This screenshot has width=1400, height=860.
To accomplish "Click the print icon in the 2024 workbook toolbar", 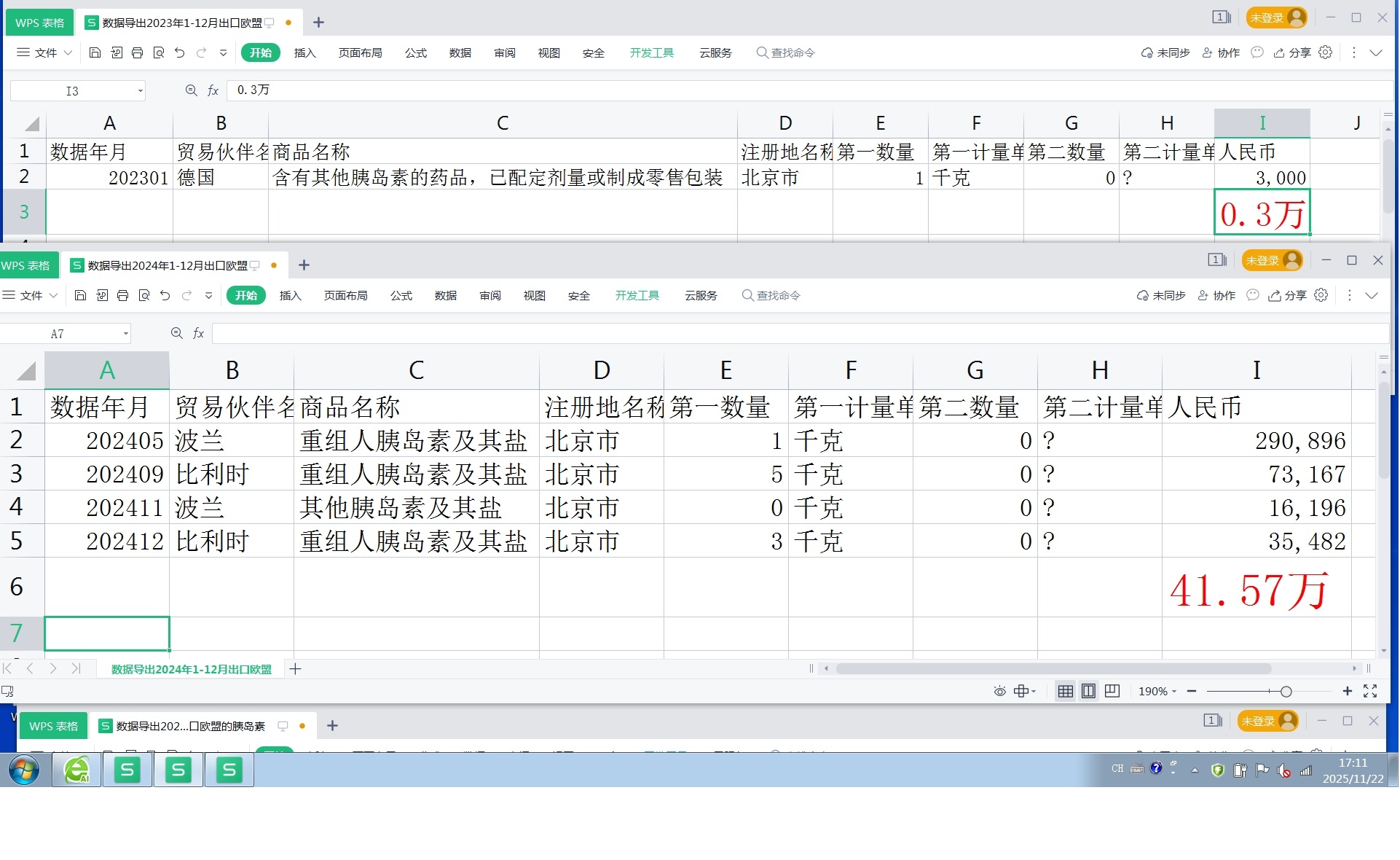I will [122, 295].
